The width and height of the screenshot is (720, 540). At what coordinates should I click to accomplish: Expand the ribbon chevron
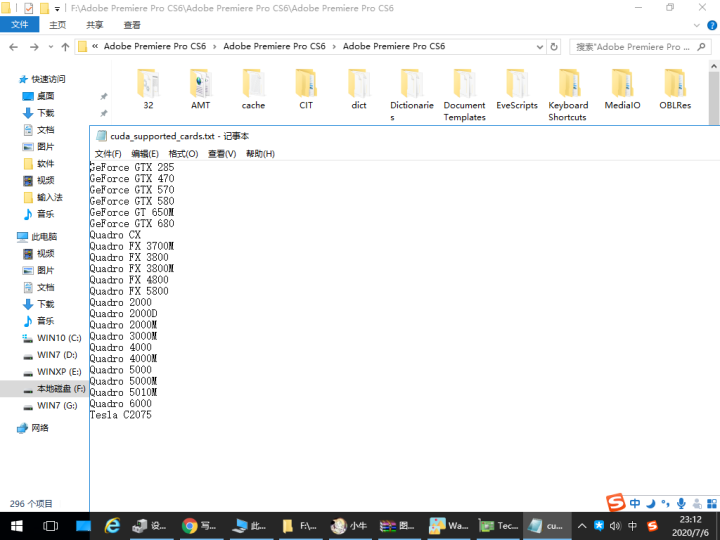(x=697, y=25)
